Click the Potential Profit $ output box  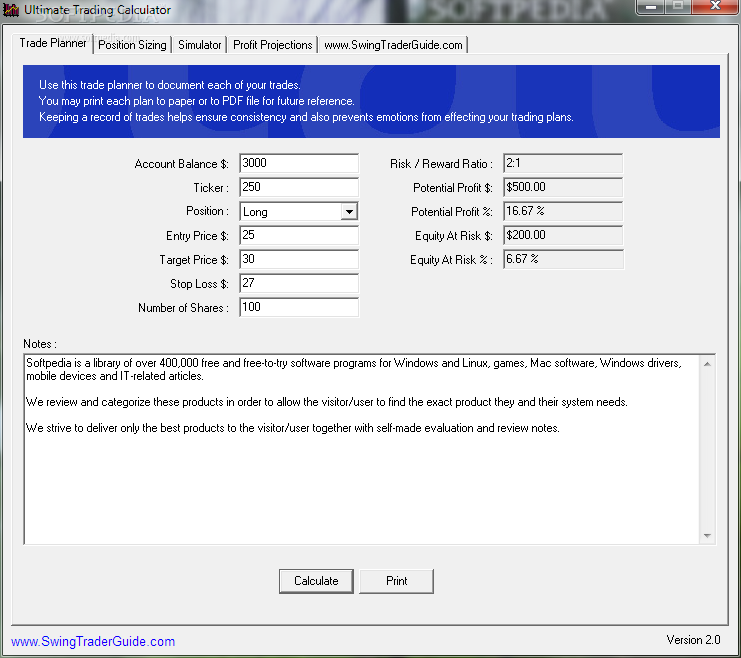(x=563, y=187)
